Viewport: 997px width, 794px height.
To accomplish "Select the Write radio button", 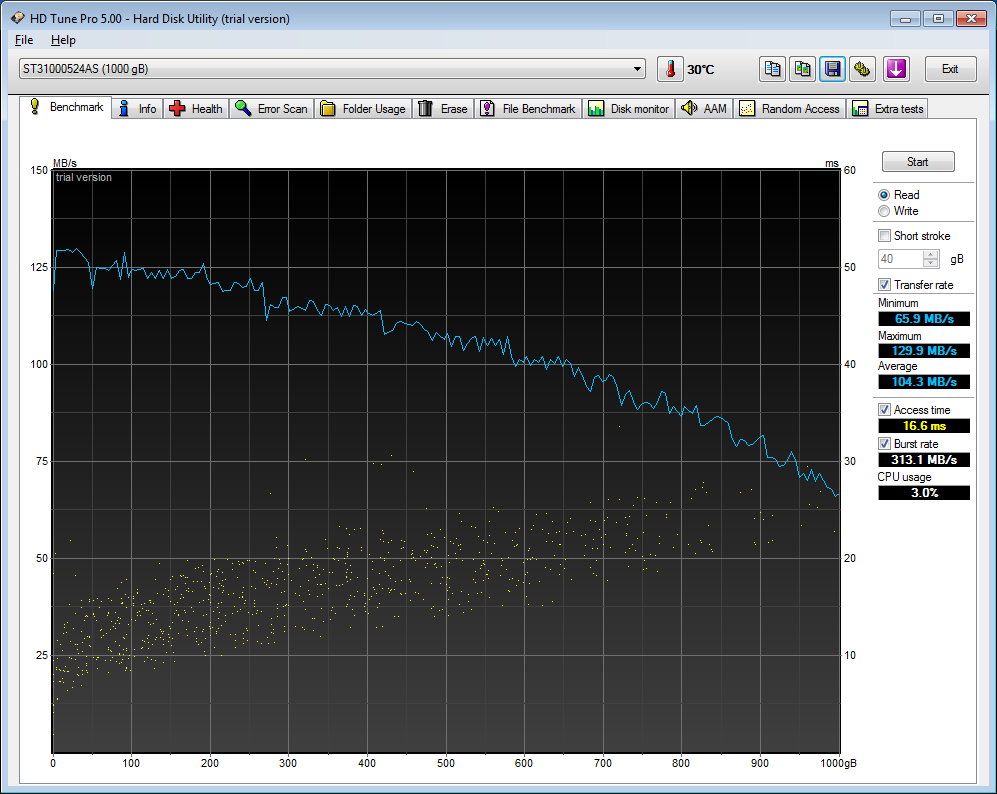I will point(884,211).
